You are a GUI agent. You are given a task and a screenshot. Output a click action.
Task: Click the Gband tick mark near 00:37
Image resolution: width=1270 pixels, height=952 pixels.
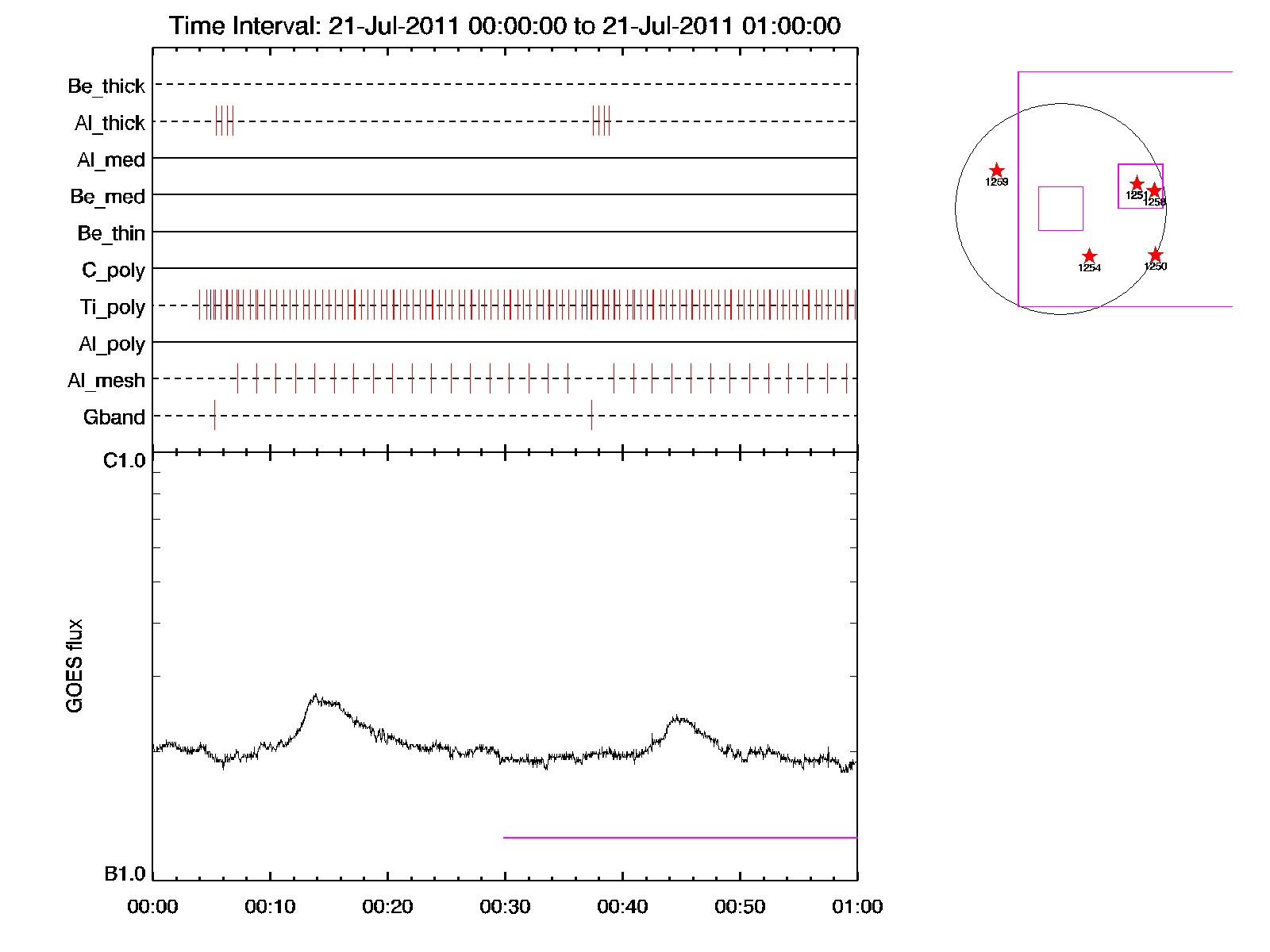tap(591, 416)
